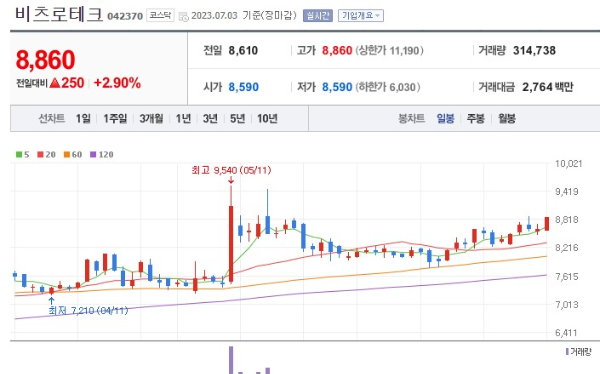Select the 10년 line chart tab
The width and height of the screenshot is (600, 374).
267,119
